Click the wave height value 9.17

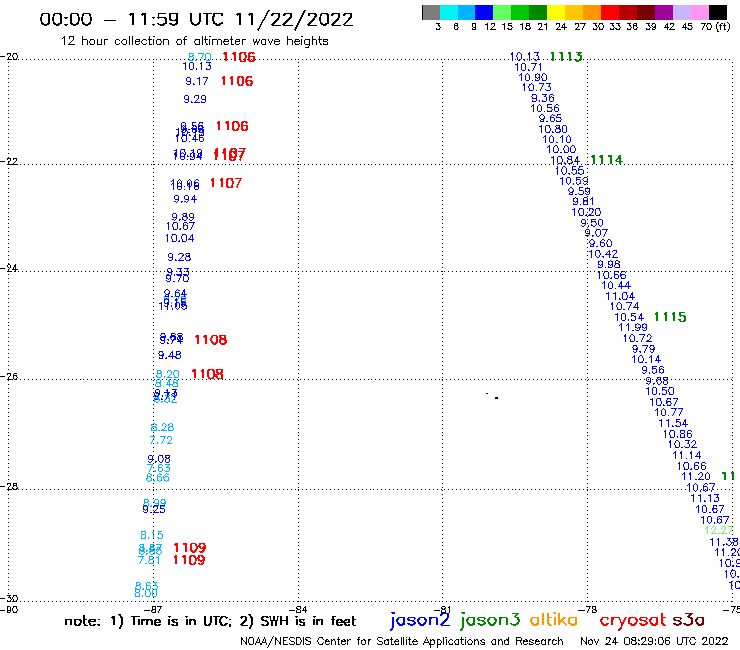pos(197,81)
